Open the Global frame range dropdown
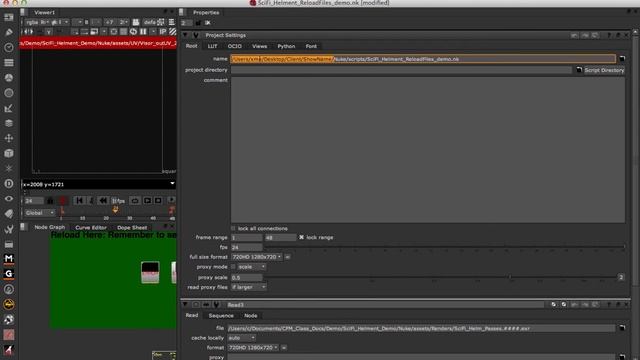 pyautogui.click(x=40, y=213)
